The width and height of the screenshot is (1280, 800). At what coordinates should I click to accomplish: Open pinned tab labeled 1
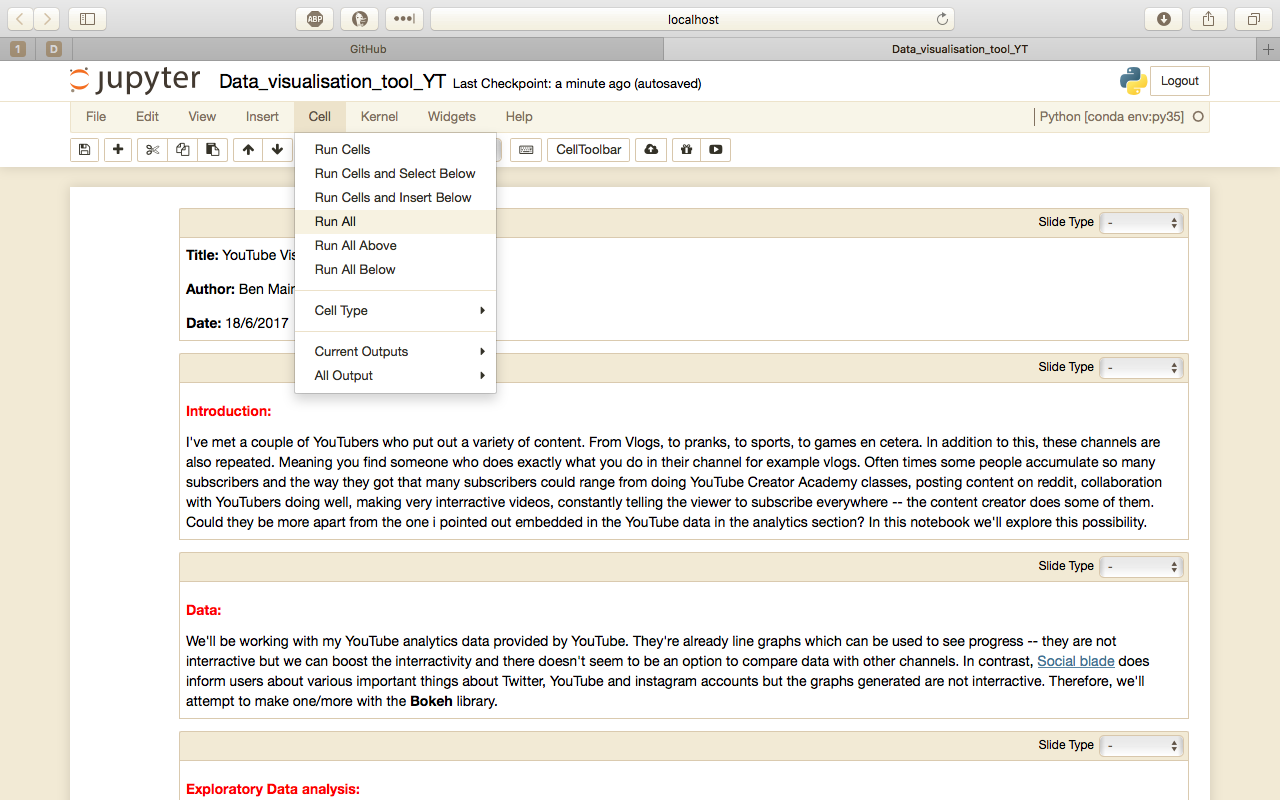pos(18,49)
